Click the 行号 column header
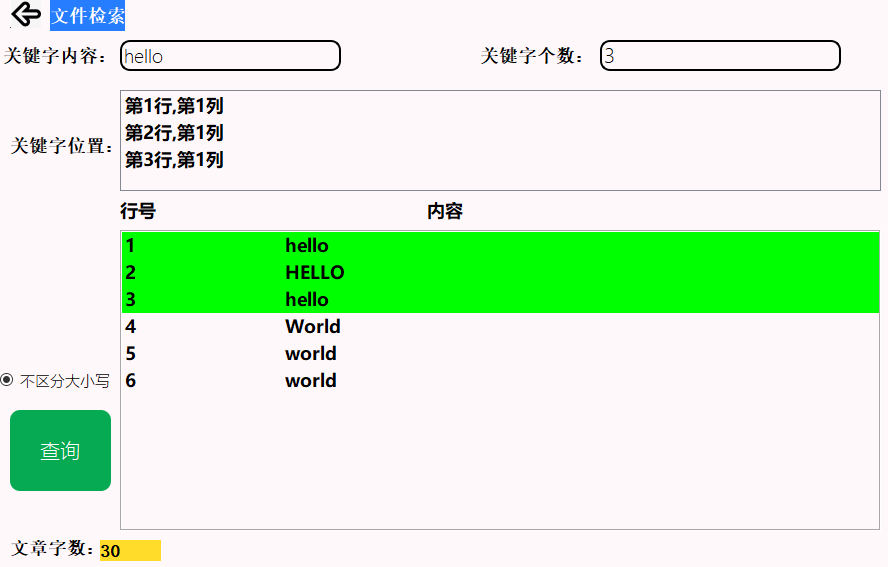The image size is (888, 567). point(138,211)
